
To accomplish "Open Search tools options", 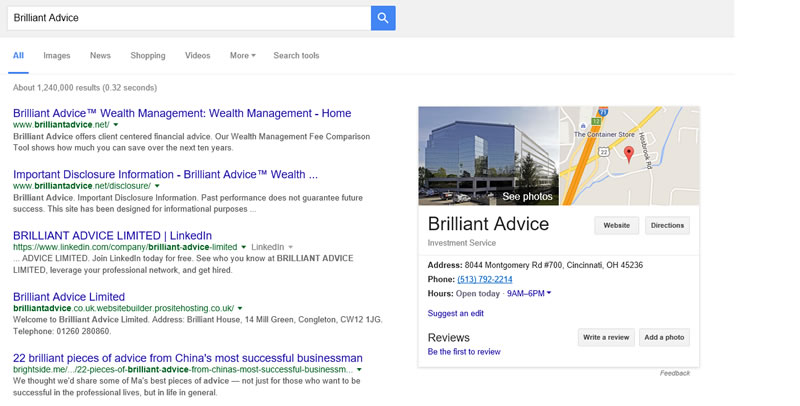I will 296,56.
